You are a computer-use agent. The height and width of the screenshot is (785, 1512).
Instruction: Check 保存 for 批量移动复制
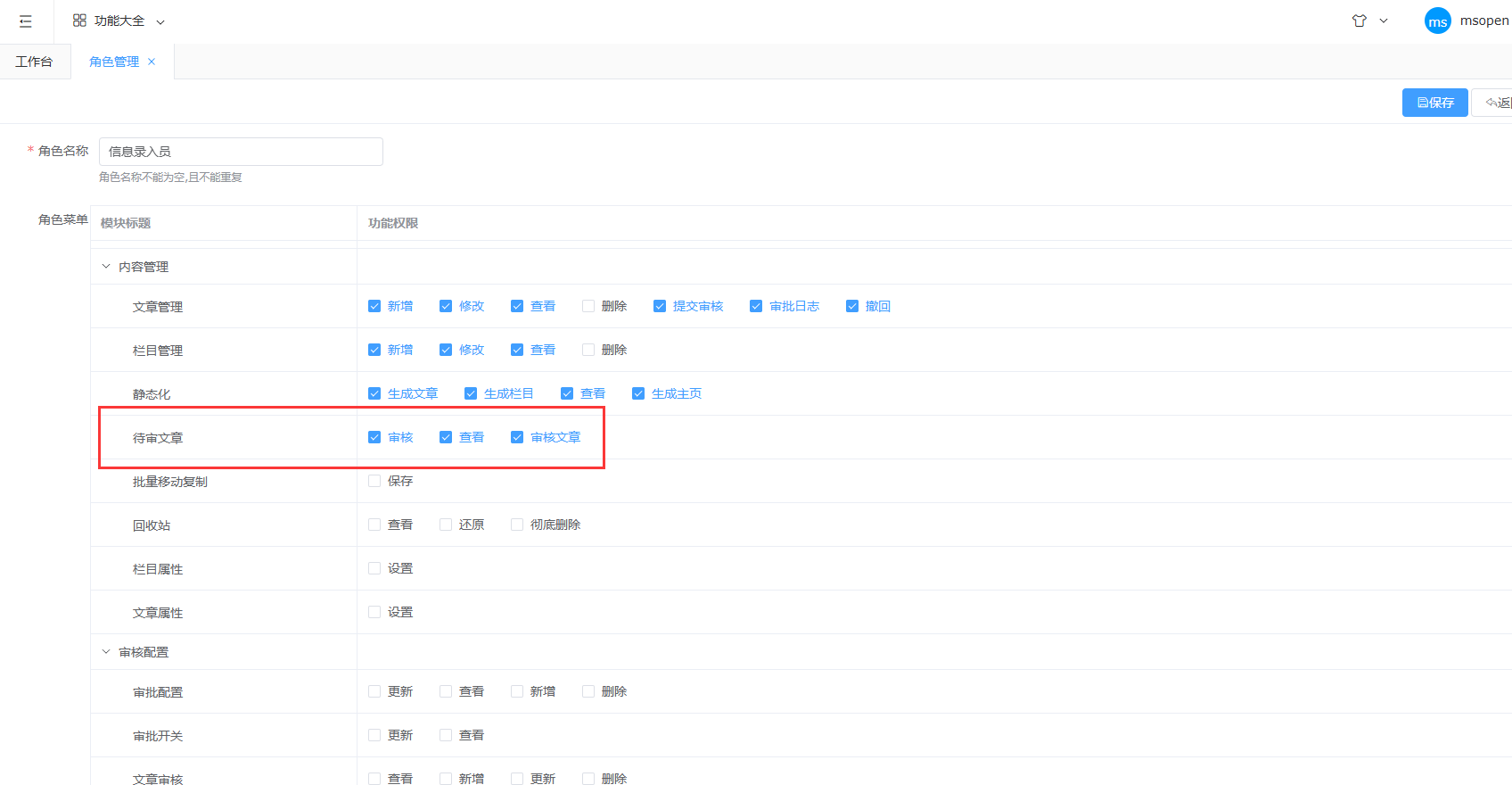pyautogui.click(x=374, y=481)
